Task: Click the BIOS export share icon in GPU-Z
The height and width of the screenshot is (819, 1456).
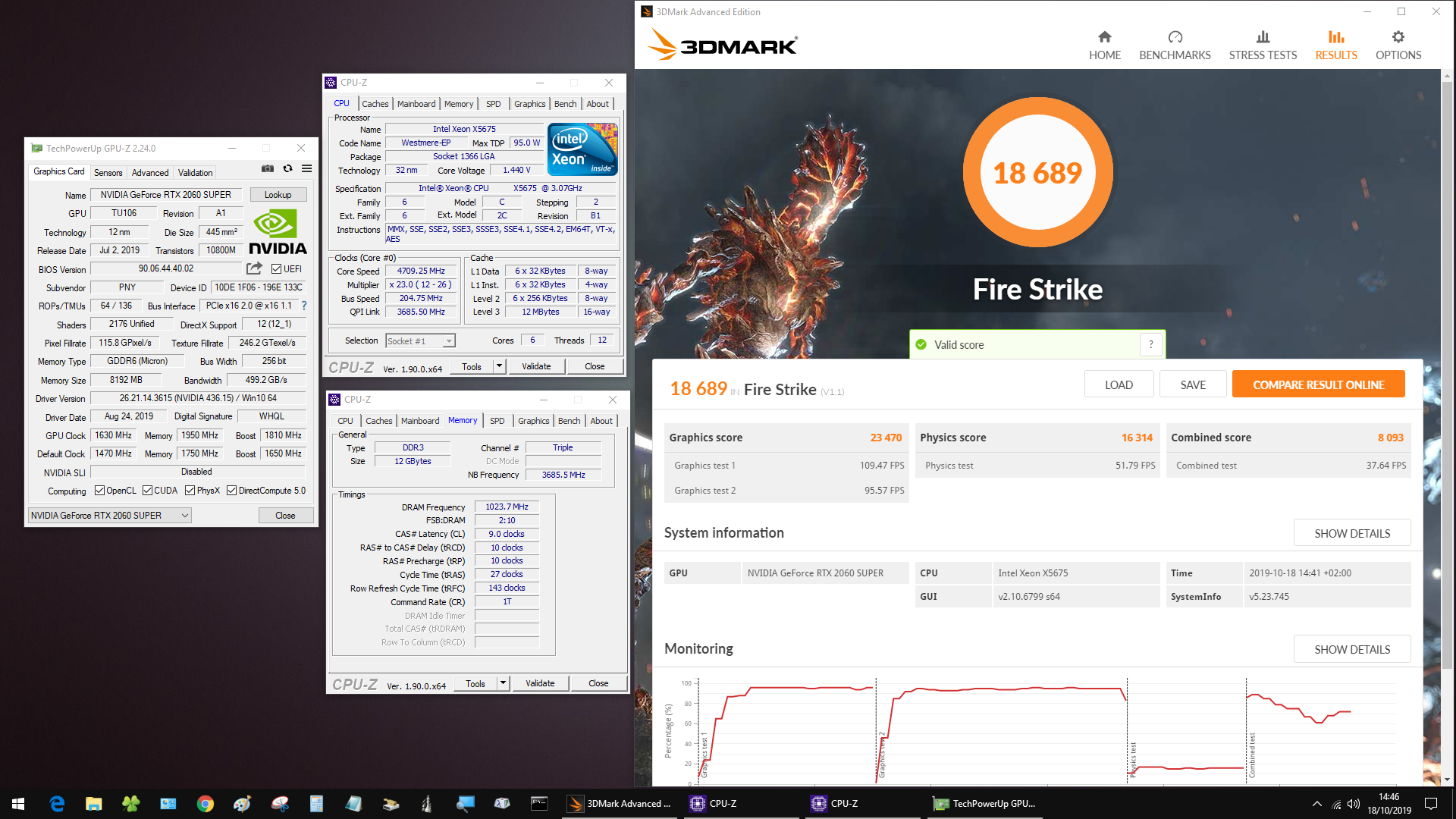Action: [254, 268]
